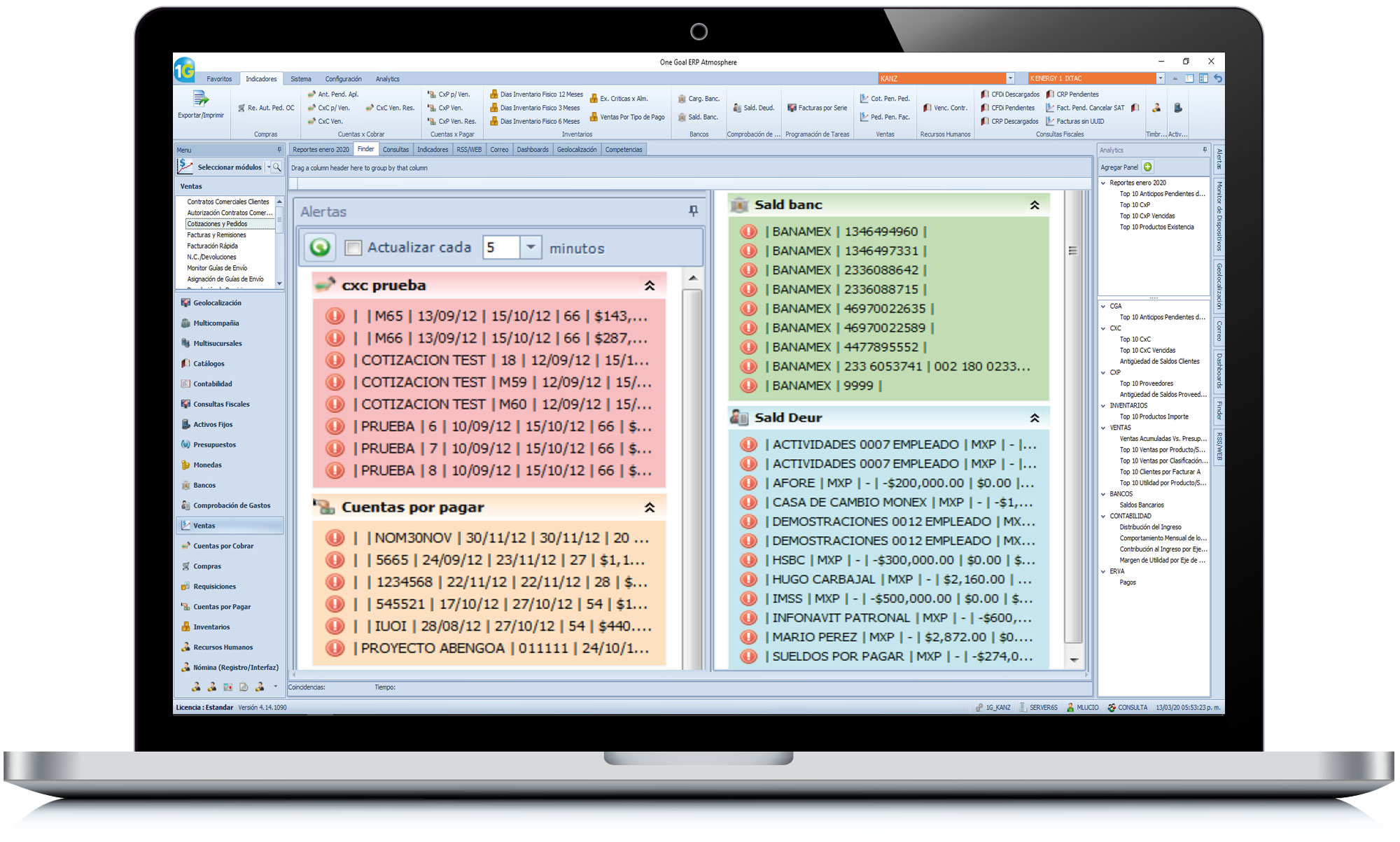The height and width of the screenshot is (842, 1400).
Task: Open the KANZ company dropdown
Action: [1010, 78]
